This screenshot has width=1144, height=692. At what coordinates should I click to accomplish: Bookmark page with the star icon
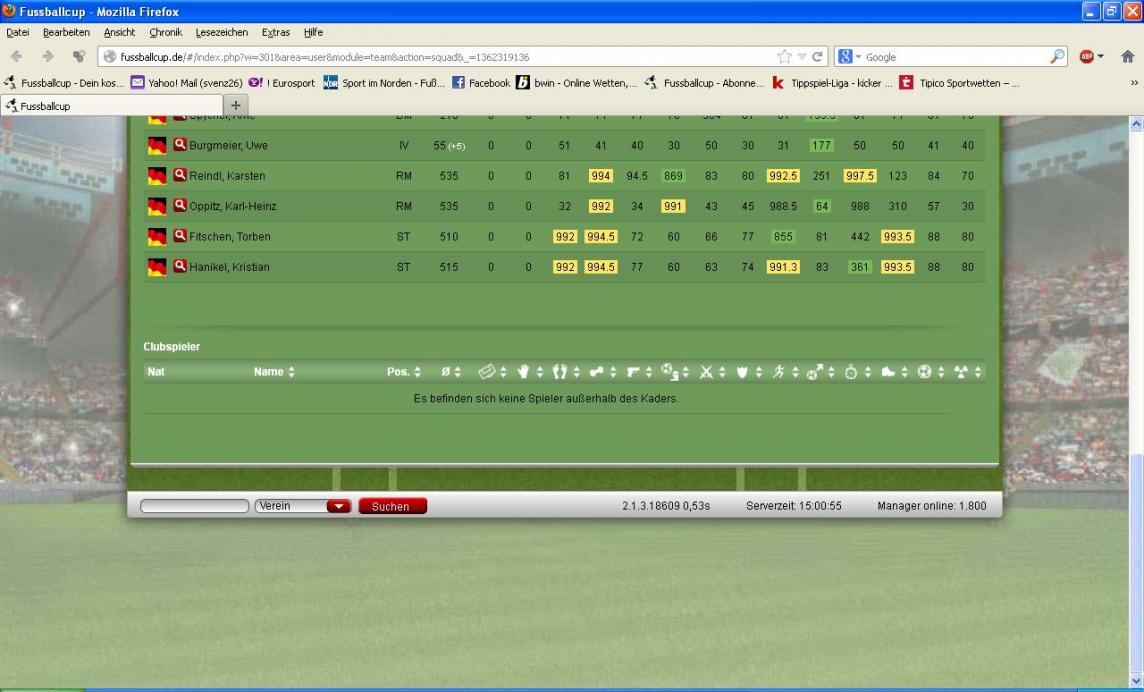coord(784,57)
